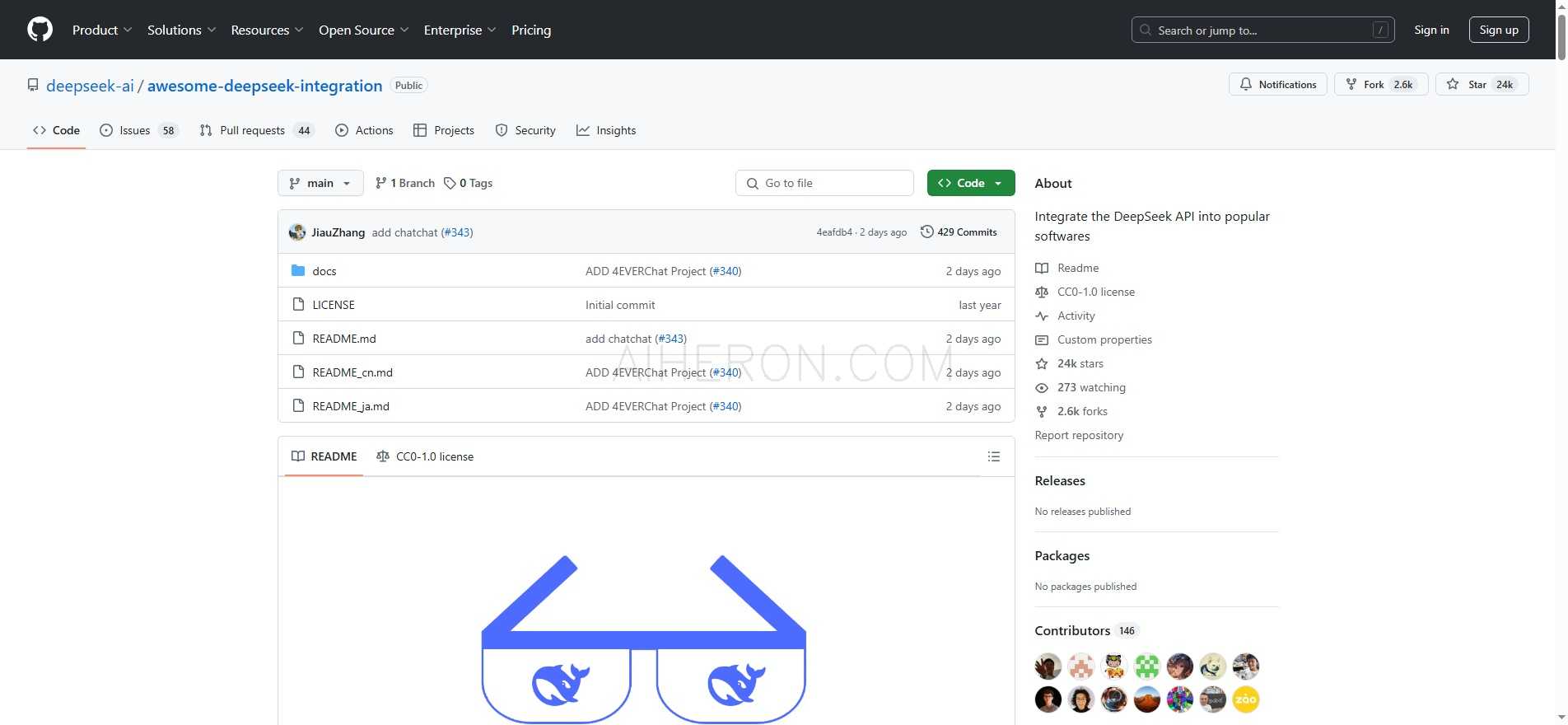1568x725 pixels.
Task: View 24k stars link
Action: (x=1080, y=363)
